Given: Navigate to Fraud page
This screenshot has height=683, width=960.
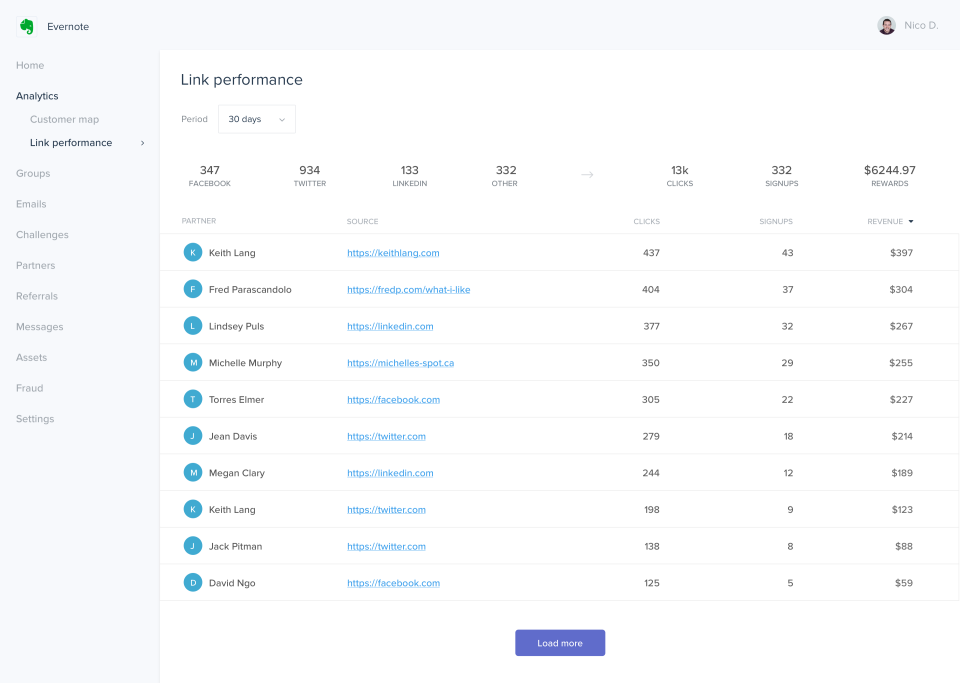Looking at the screenshot, I should (x=29, y=388).
